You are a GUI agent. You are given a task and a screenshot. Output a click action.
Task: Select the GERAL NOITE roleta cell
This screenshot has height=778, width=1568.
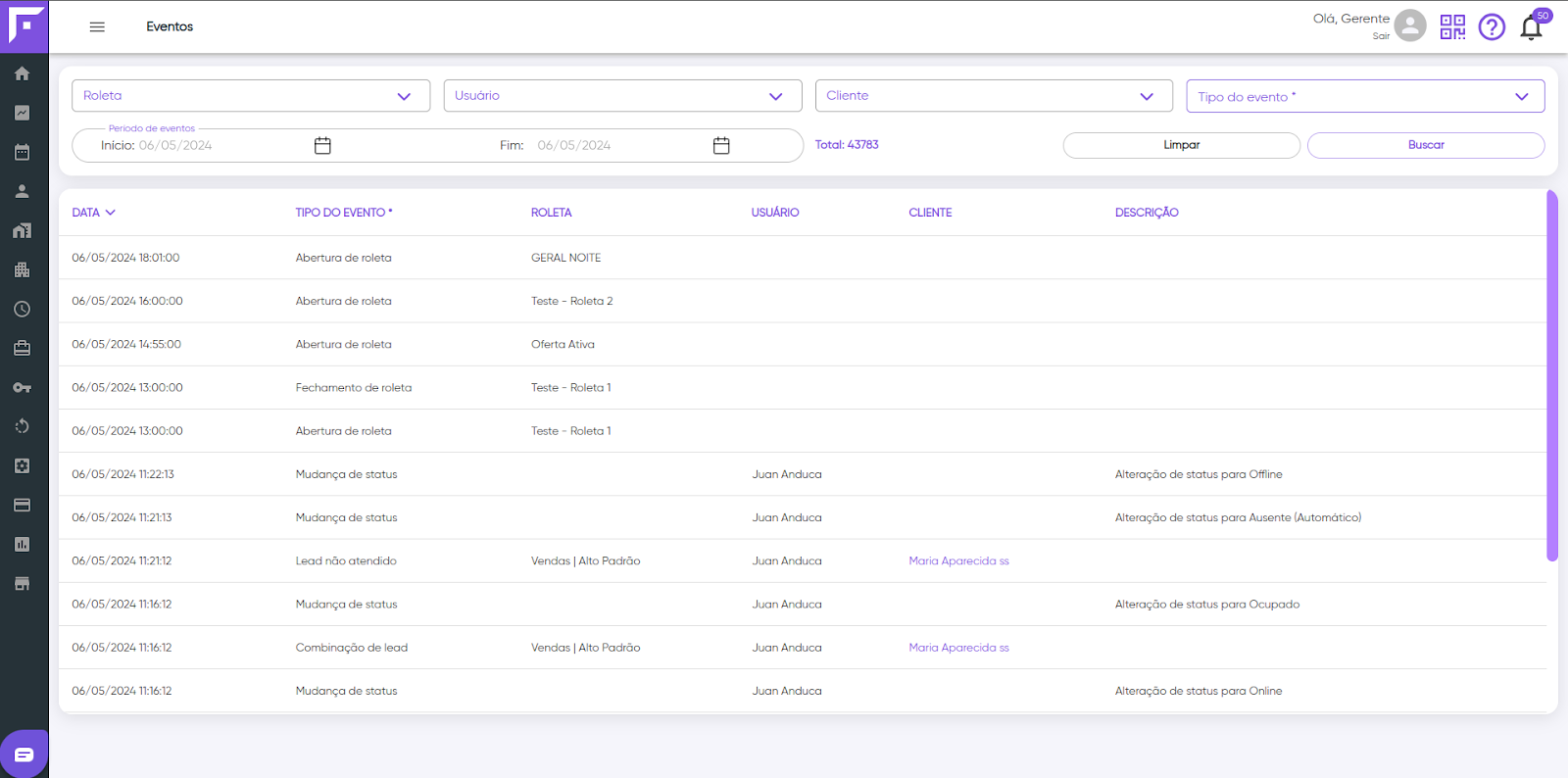point(565,258)
